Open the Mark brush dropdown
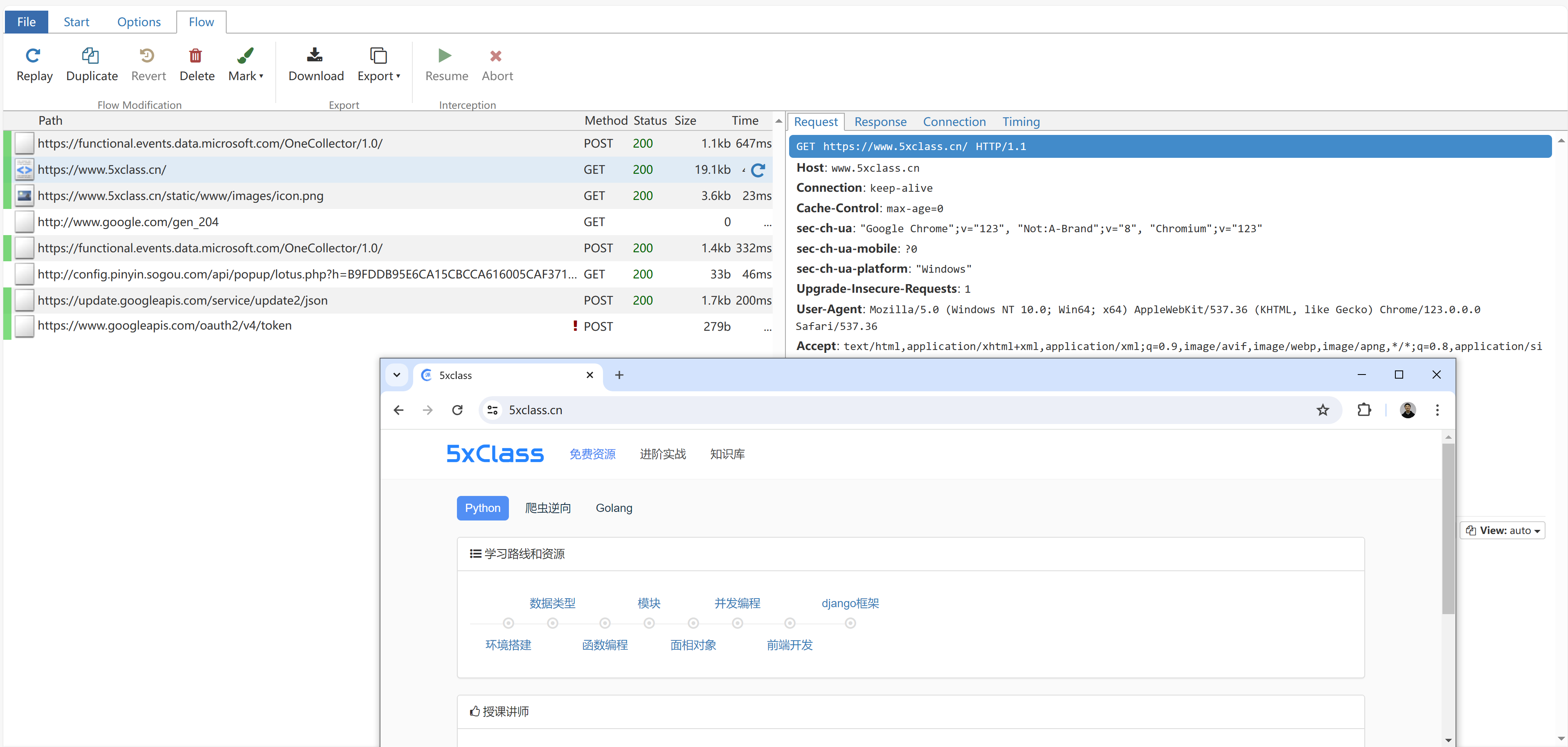 point(245,65)
